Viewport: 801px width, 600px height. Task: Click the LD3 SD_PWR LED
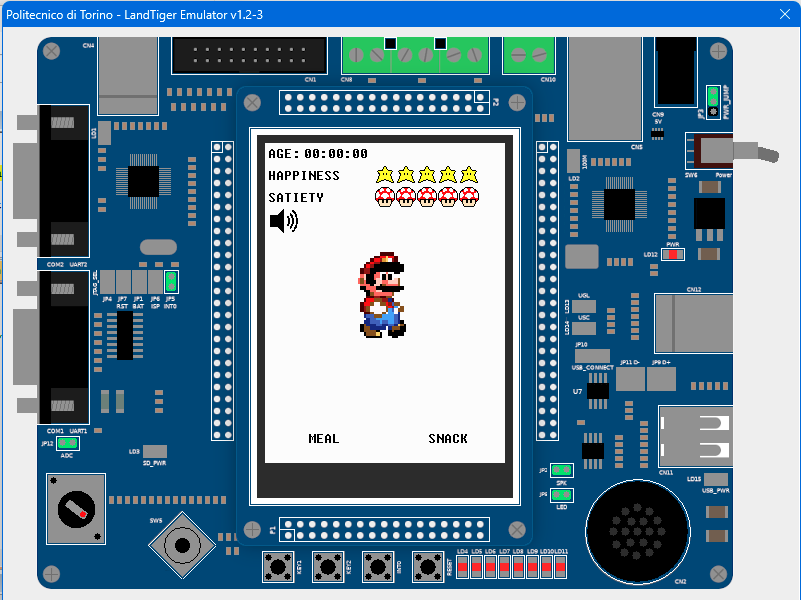(155, 451)
